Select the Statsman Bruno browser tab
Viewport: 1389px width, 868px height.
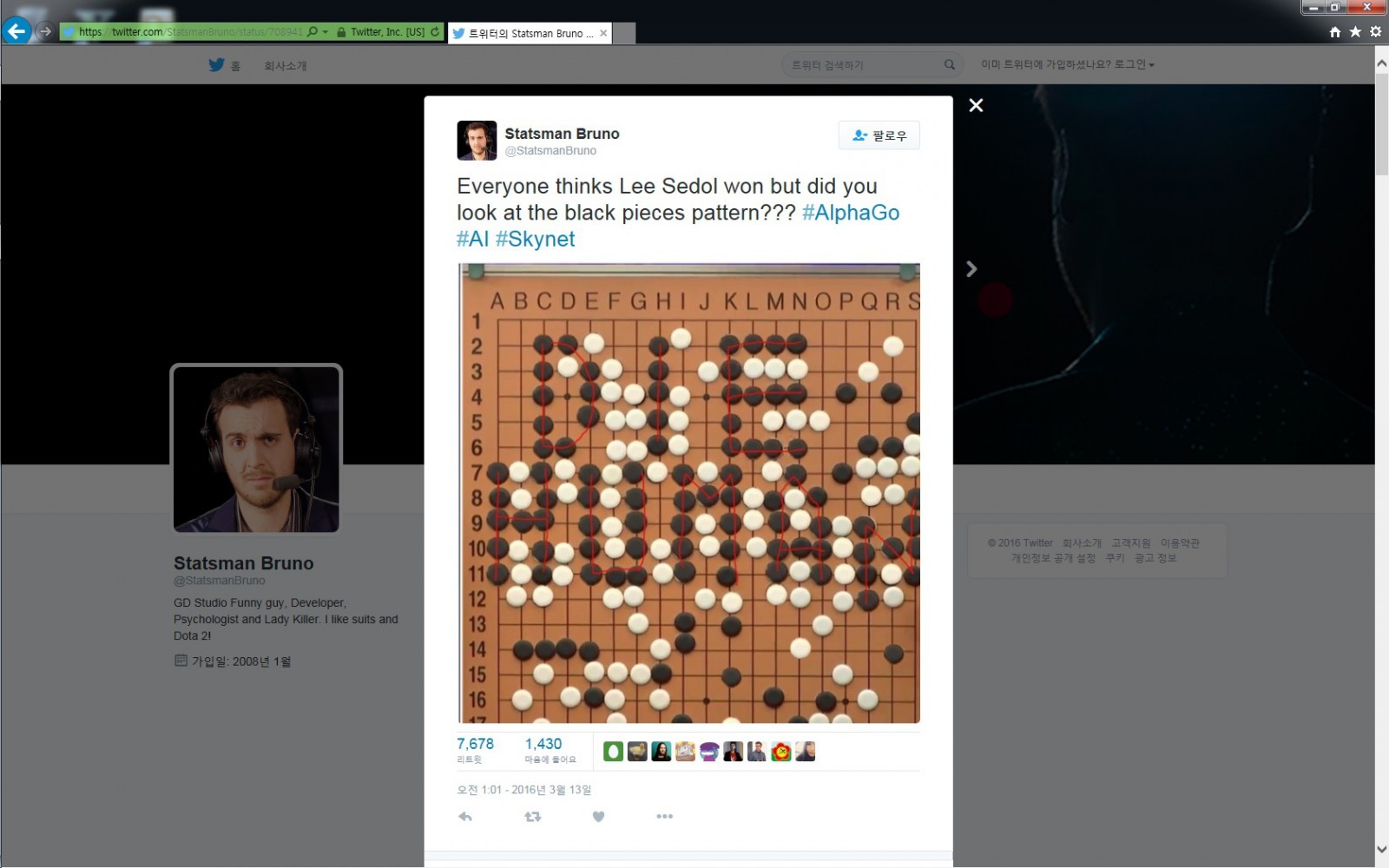coord(530,33)
